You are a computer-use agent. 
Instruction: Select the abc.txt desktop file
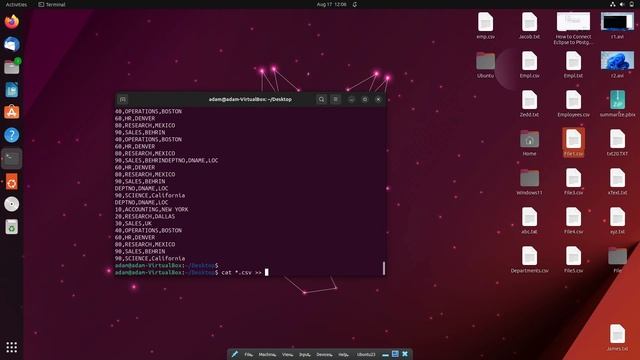point(529,220)
